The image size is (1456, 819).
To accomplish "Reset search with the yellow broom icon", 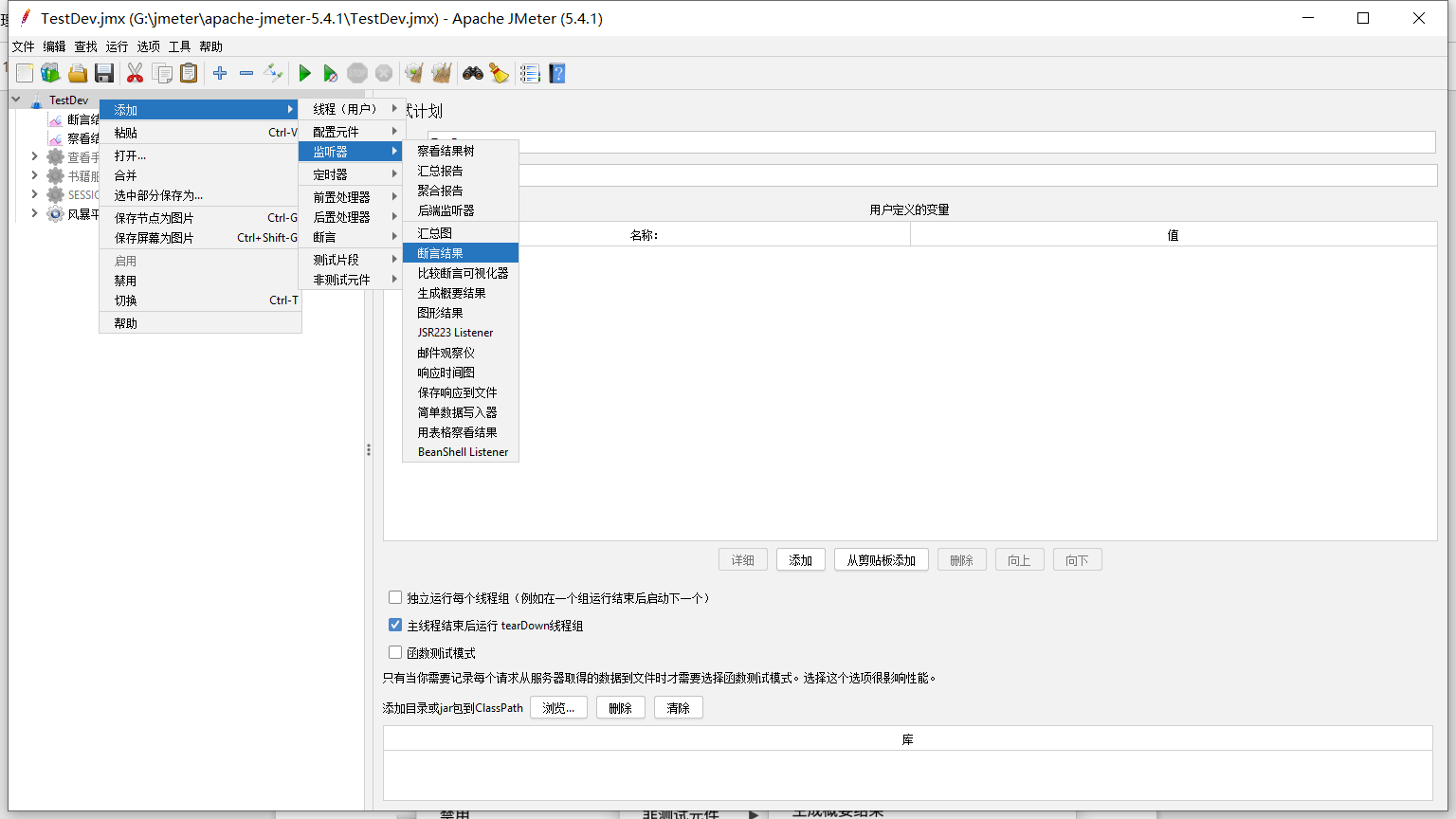I will click(x=500, y=73).
